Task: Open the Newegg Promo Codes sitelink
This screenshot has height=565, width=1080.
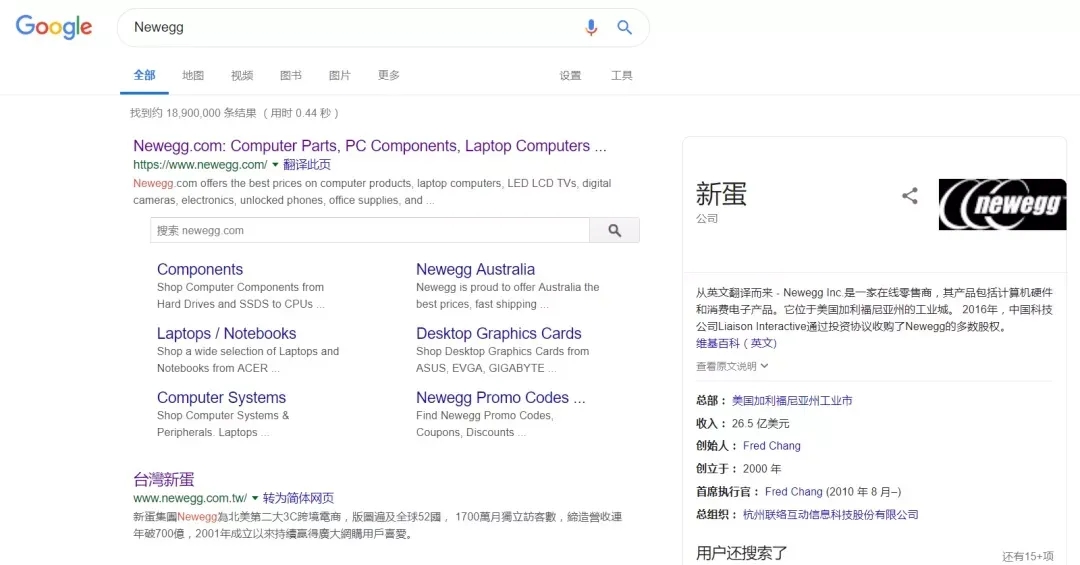Action: [501, 398]
